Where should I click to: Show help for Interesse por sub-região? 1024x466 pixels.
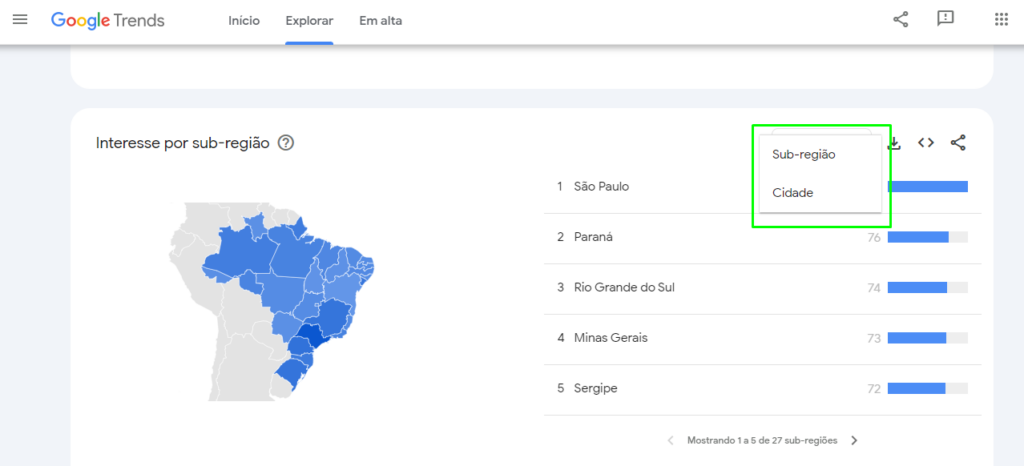click(x=285, y=143)
